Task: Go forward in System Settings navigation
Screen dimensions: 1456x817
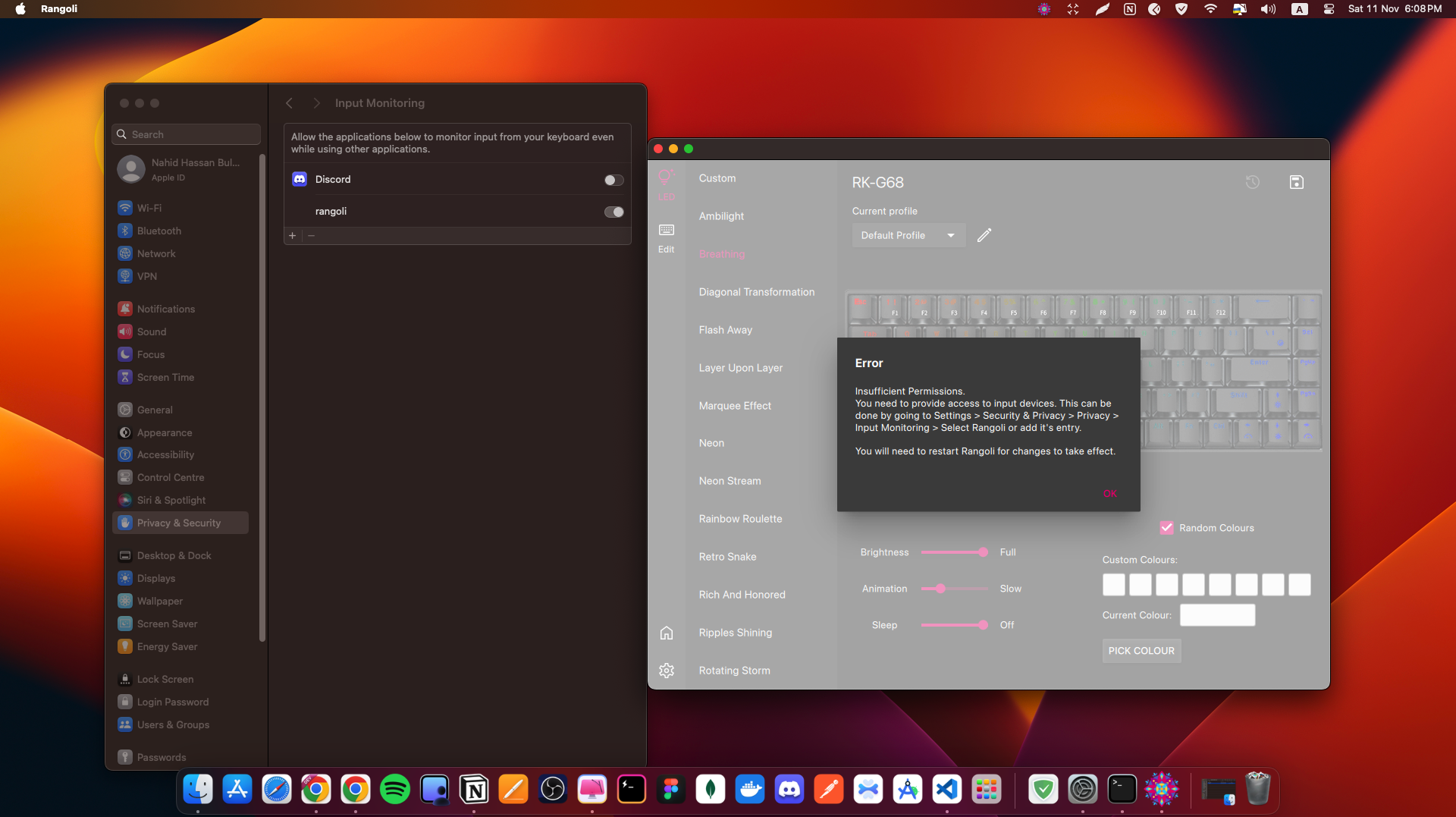Action: click(x=316, y=103)
